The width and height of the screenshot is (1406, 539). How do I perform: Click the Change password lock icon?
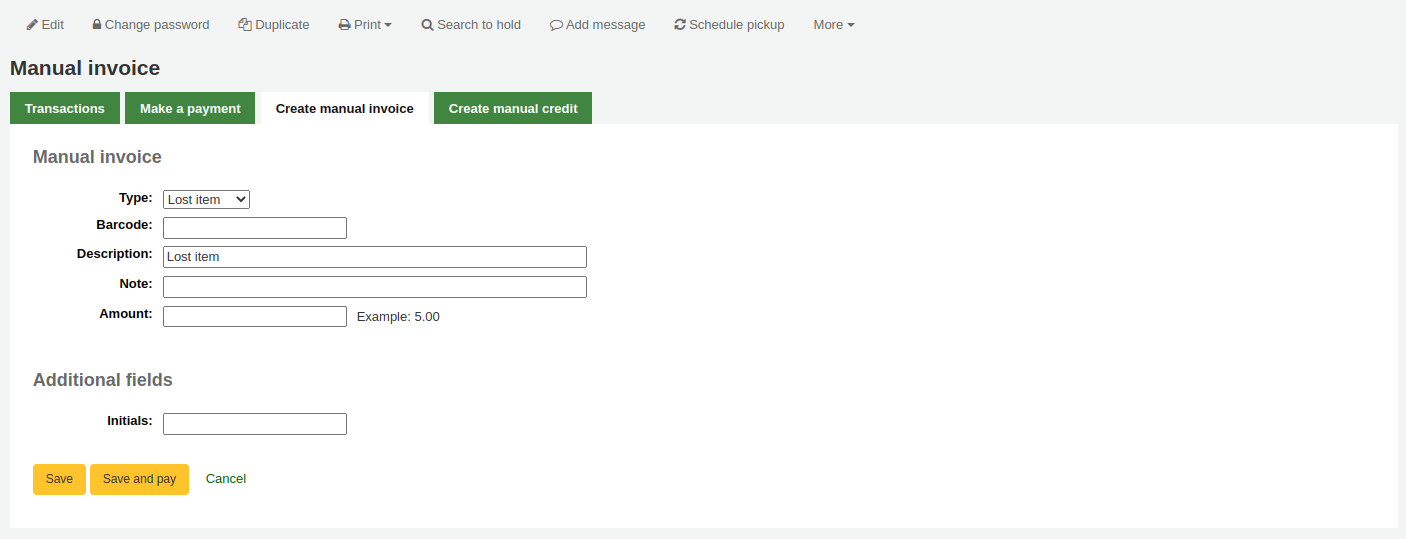[97, 25]
